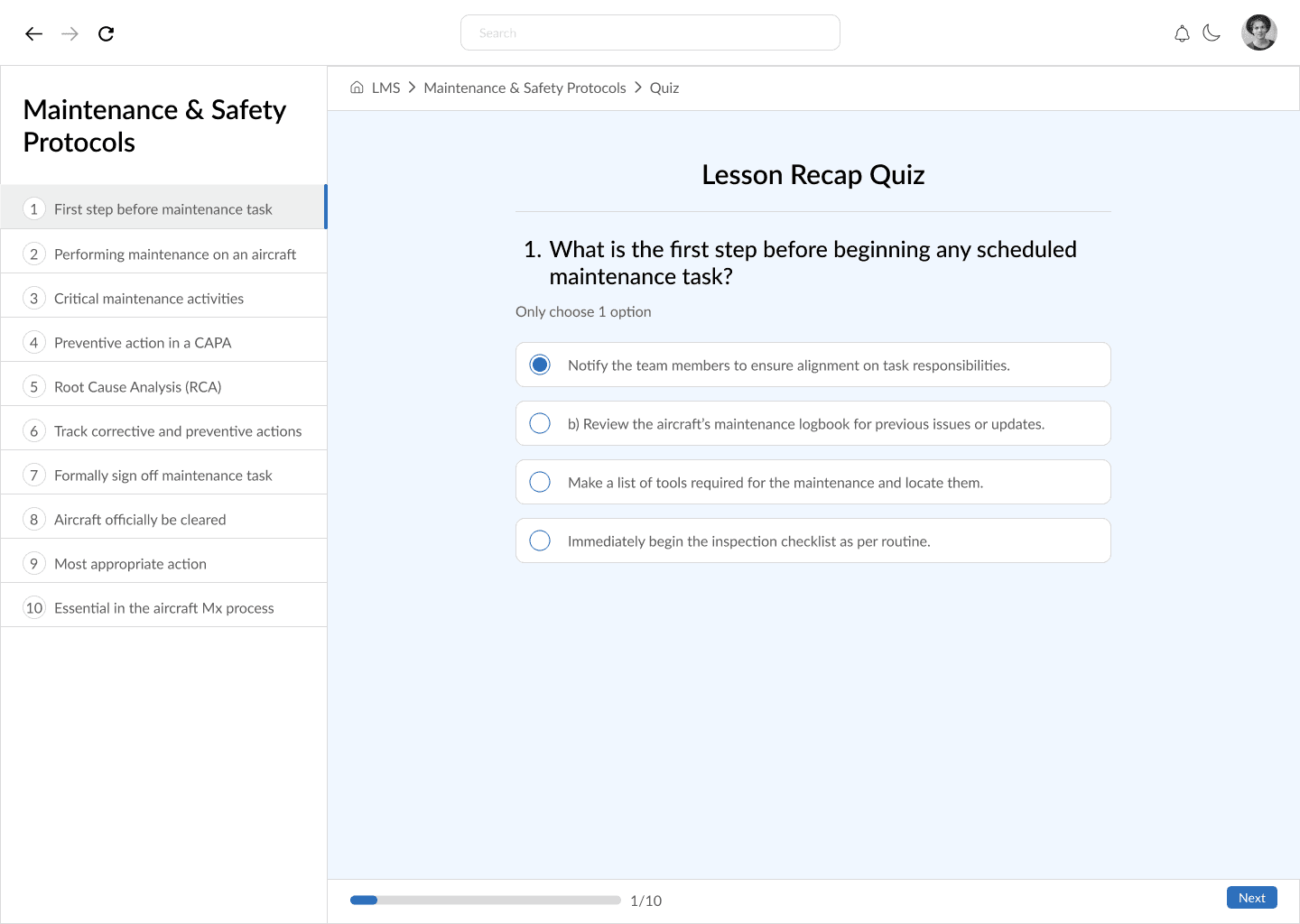Open 'Formally sign off maintenance task' item

(163, 475)
